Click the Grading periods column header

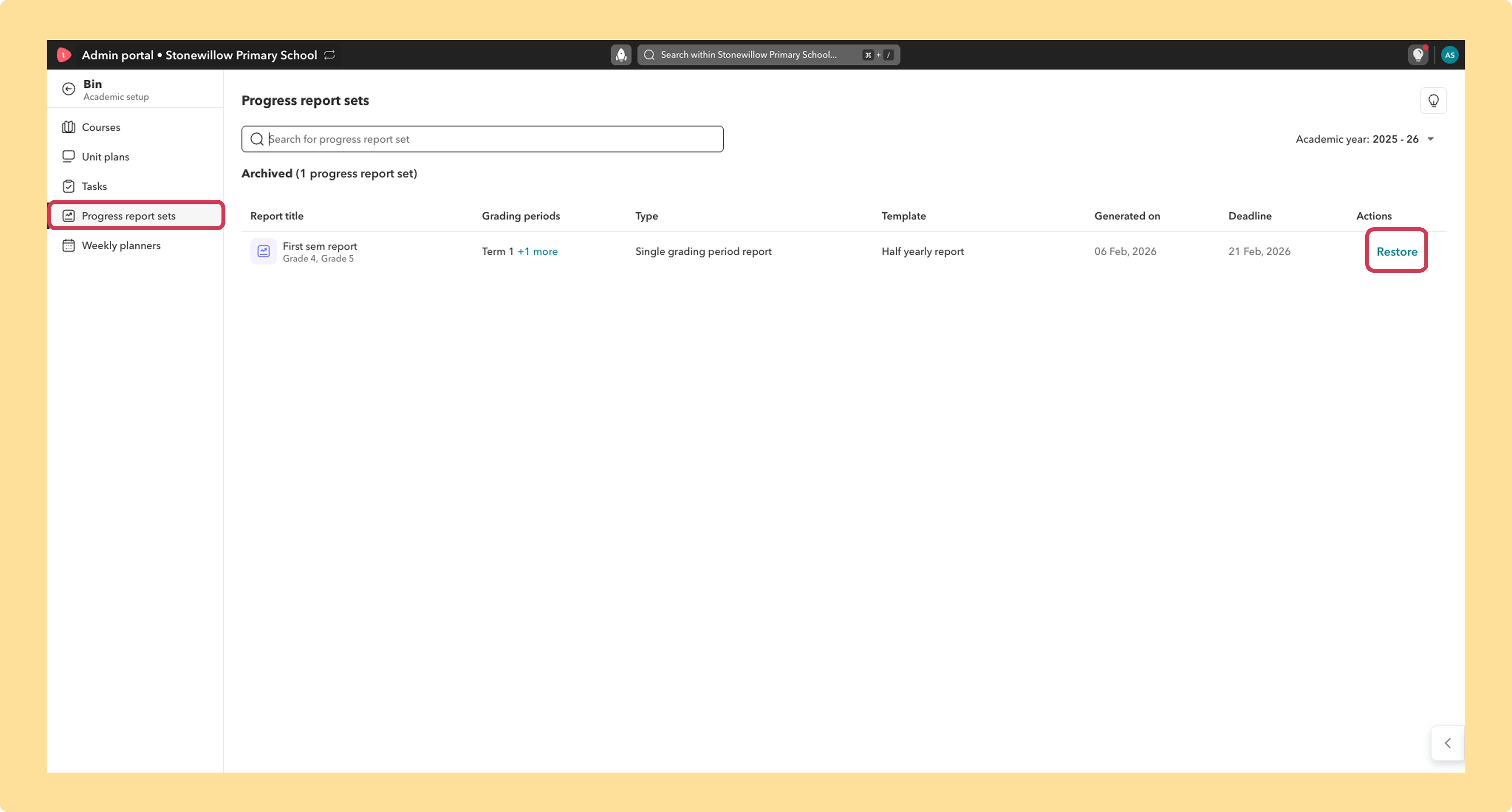point(521,216)
